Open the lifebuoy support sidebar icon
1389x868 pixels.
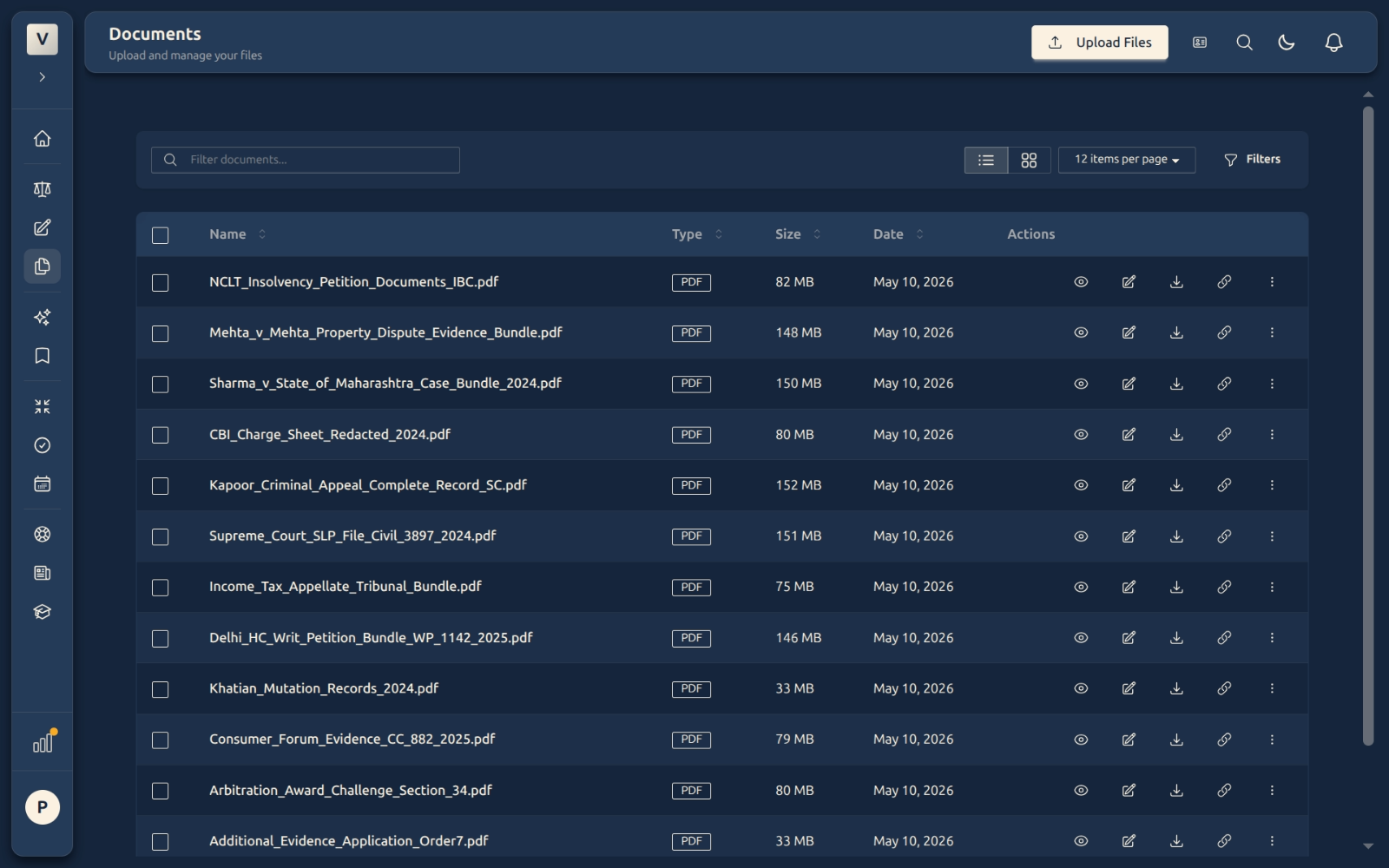pyautogui.click(x=42, y=535)
